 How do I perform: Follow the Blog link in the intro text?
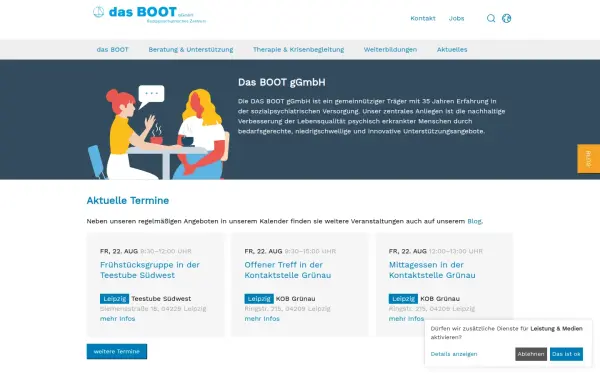474,221
